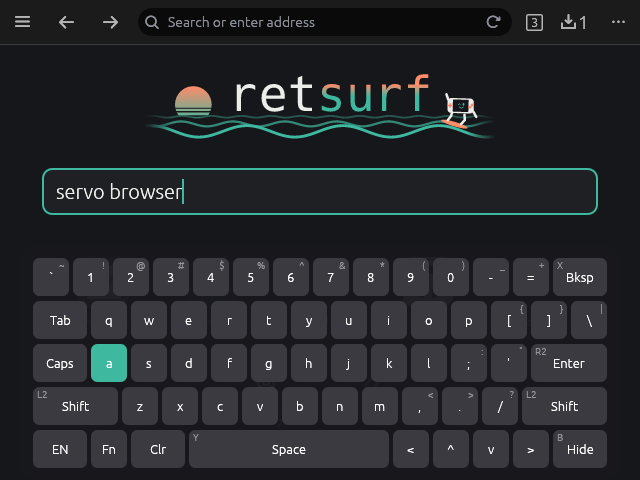Tap the minus key
Screen dimensions: 640x480
[x=491, y=277]
